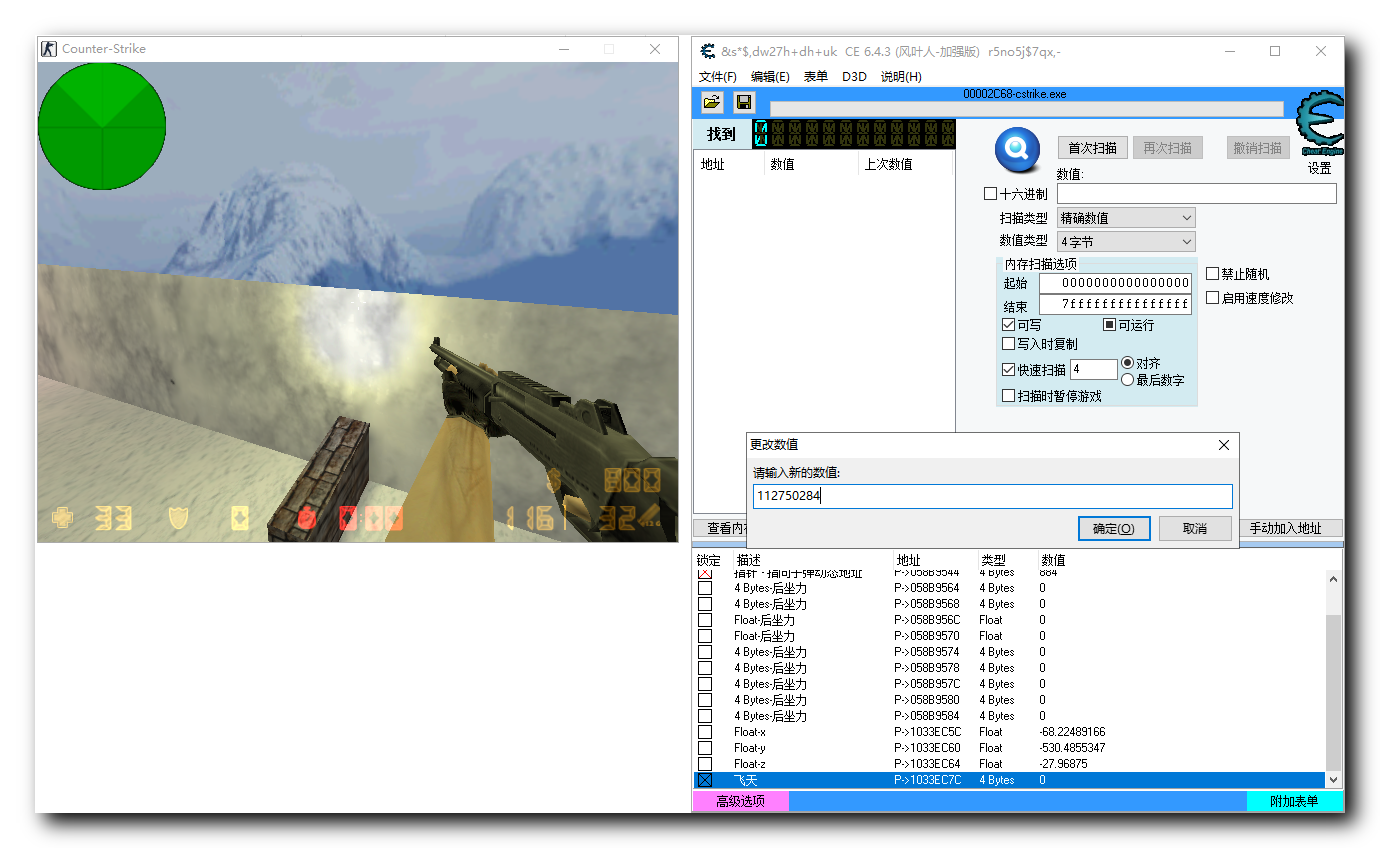The width and height of the screenshot is (1380, 848).
Task: Select the 对齐 radio button
Action: [1128, 363]
